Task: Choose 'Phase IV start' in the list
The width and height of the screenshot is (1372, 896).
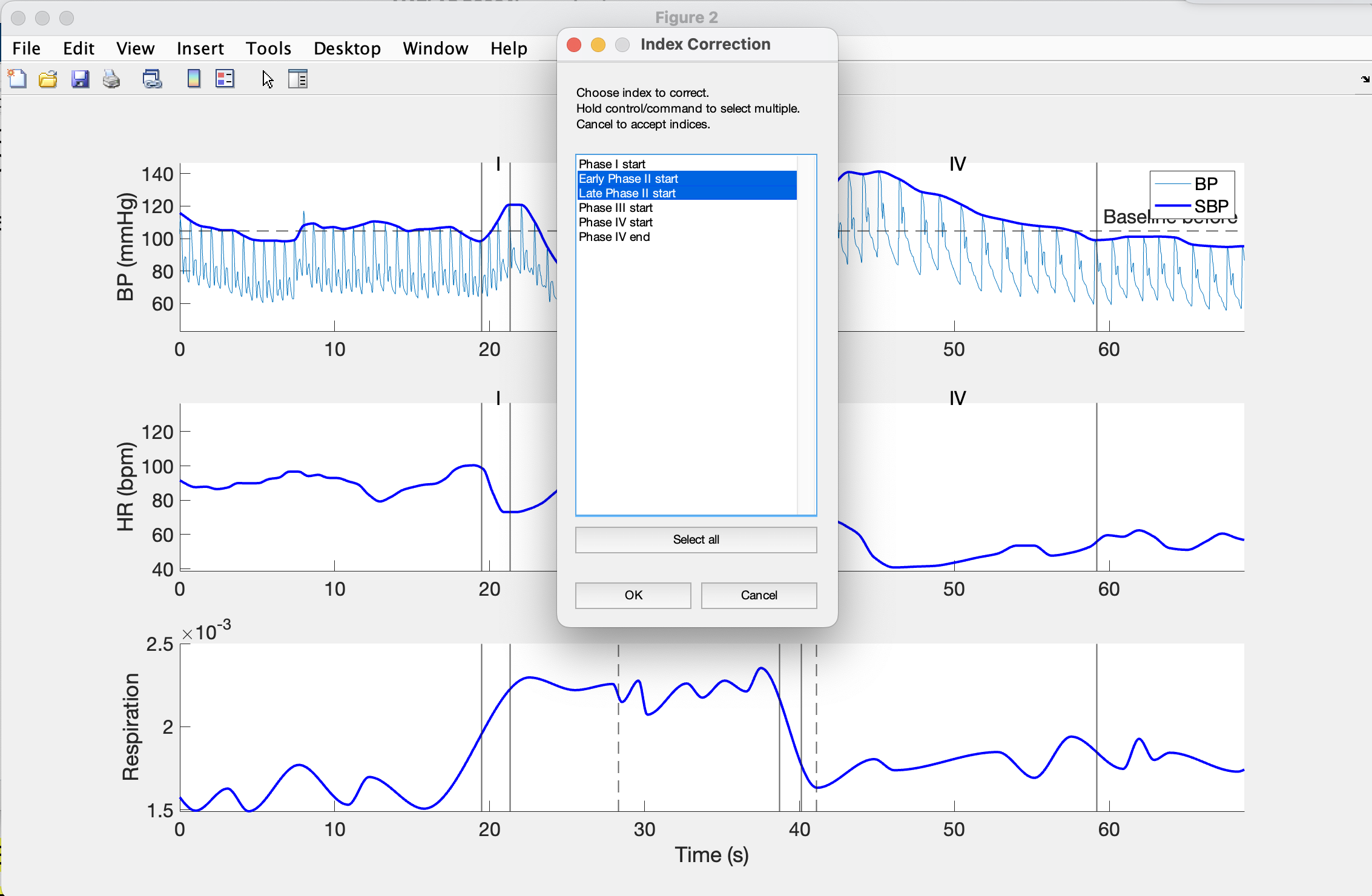Action: (616, 222)
